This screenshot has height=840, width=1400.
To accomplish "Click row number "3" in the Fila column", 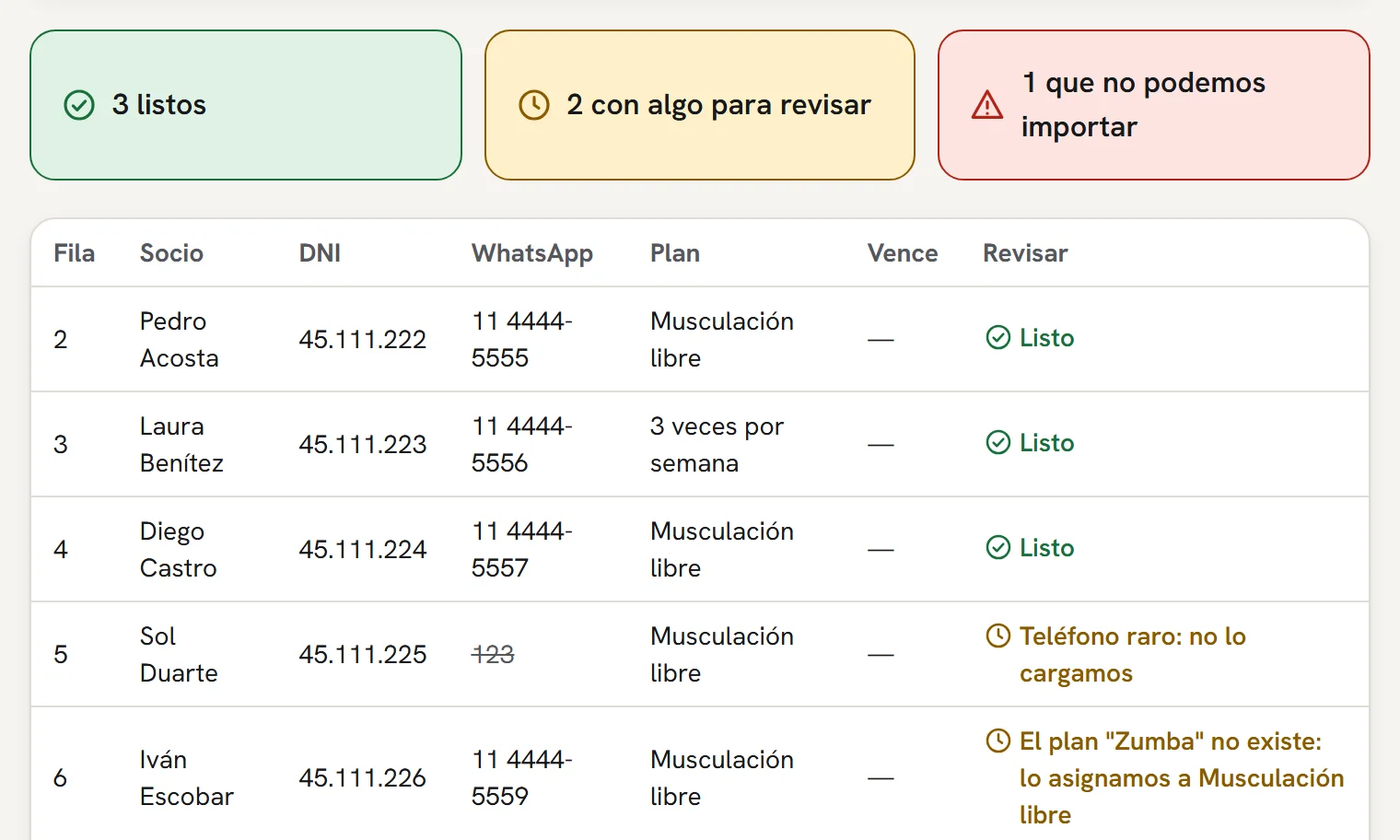I will (x=61, y=445).
